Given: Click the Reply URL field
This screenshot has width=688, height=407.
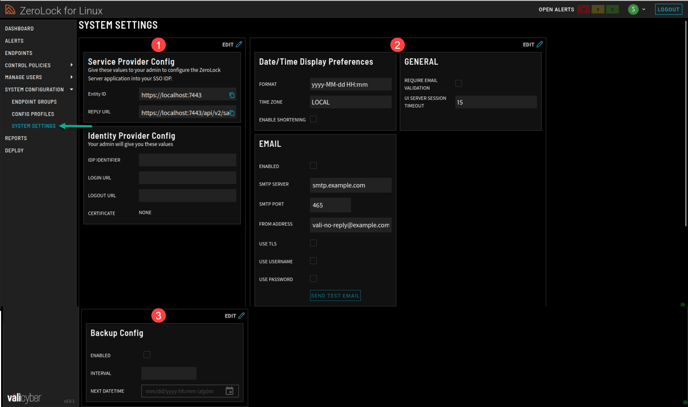Looking at the screenshot, I should click(187, 113).
